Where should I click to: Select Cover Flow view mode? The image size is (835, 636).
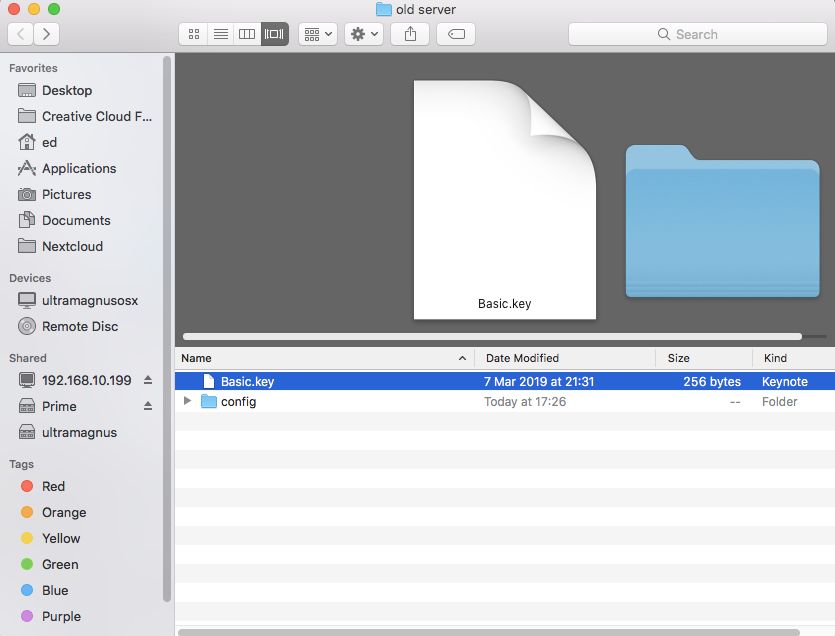pyautogui.click(x=274, y=34)
